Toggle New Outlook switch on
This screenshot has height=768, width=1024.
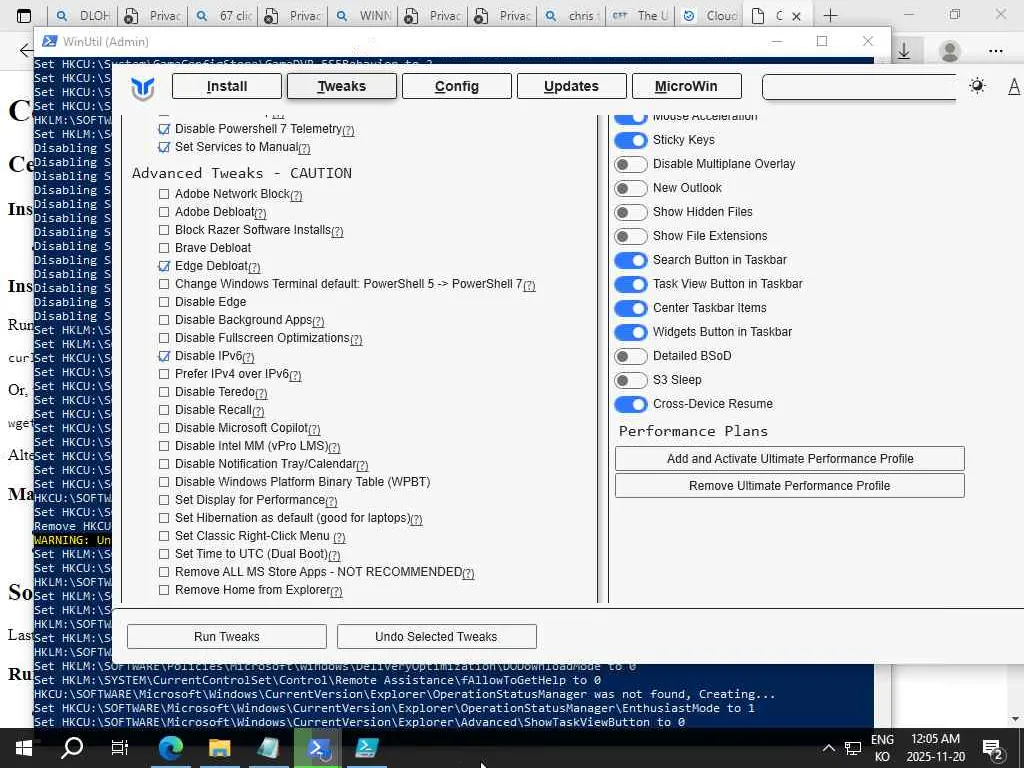[631, 188]
